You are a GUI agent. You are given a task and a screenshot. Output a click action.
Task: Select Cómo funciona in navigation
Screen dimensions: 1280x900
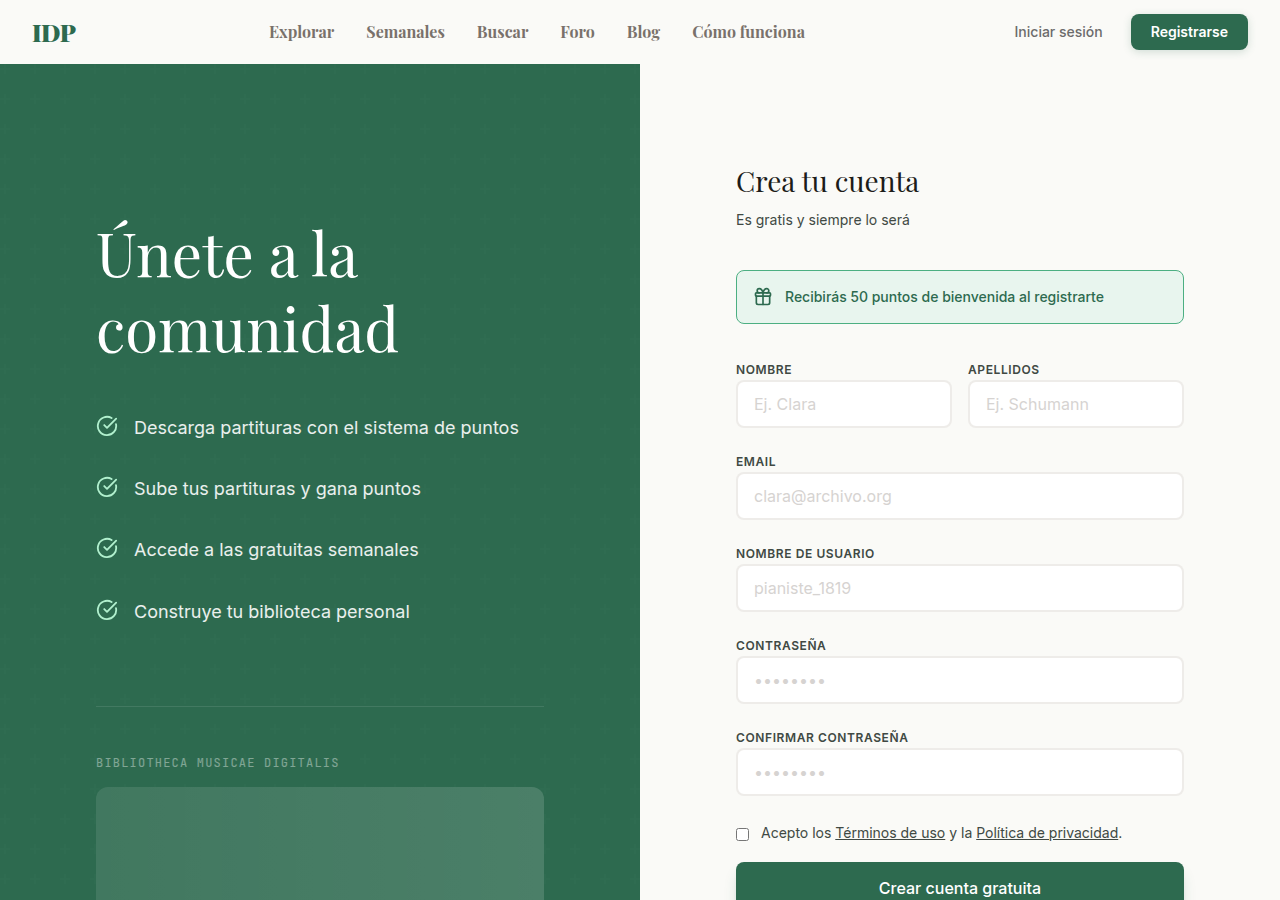pos(748,32)
